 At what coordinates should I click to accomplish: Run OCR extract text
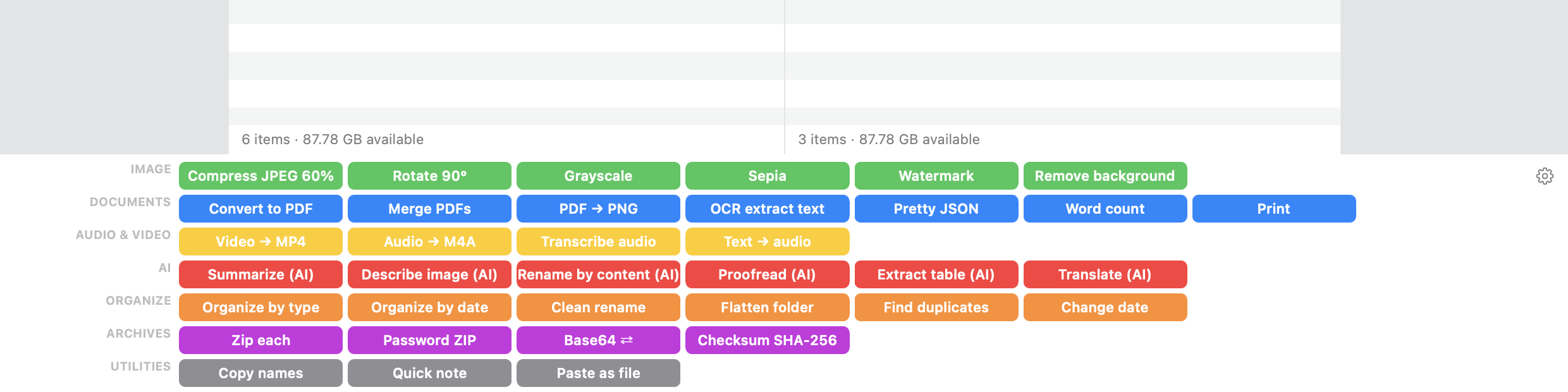pos(768,209)
